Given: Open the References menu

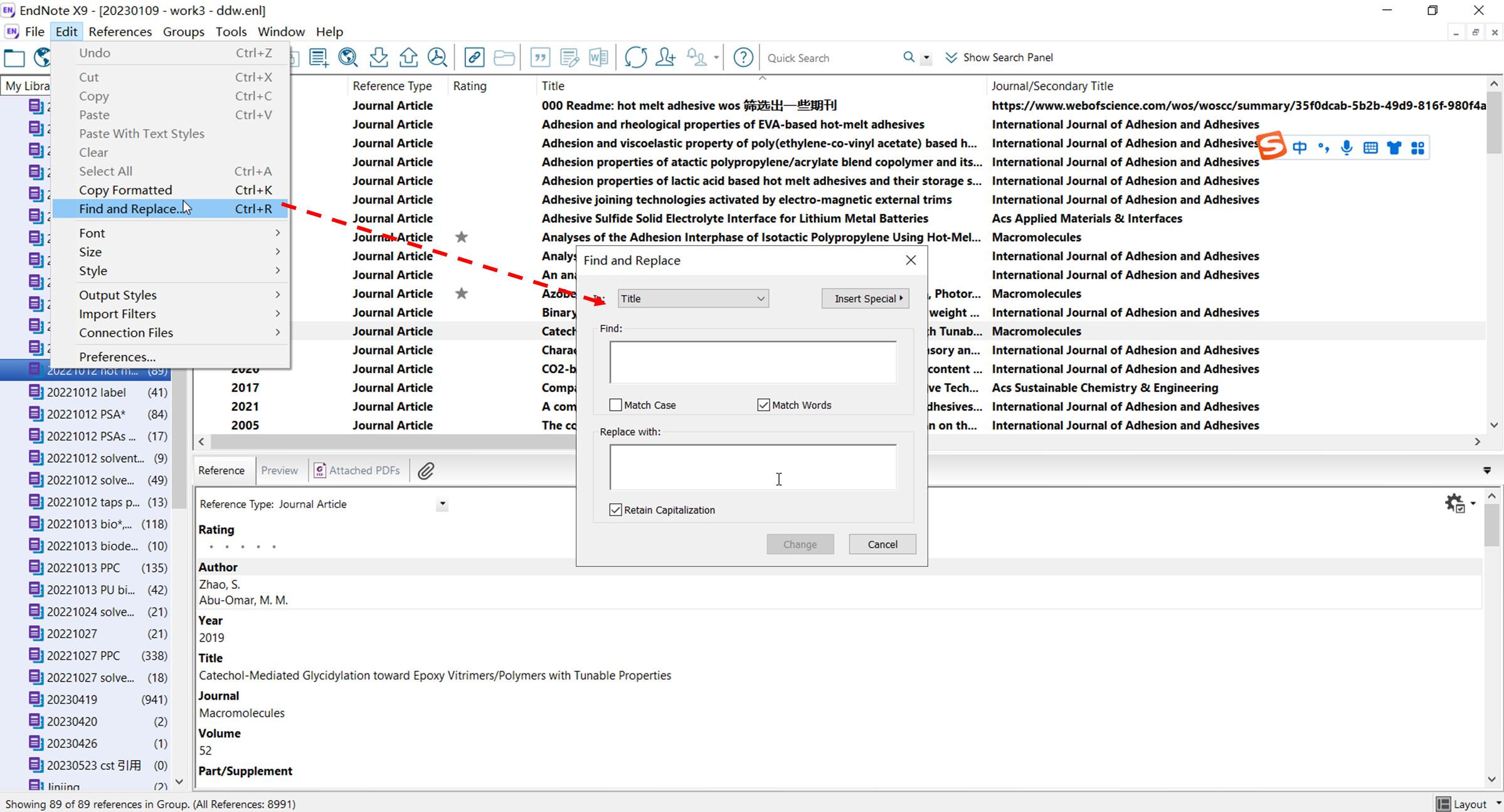Looking at the screenshot, I should pos(120,31).
